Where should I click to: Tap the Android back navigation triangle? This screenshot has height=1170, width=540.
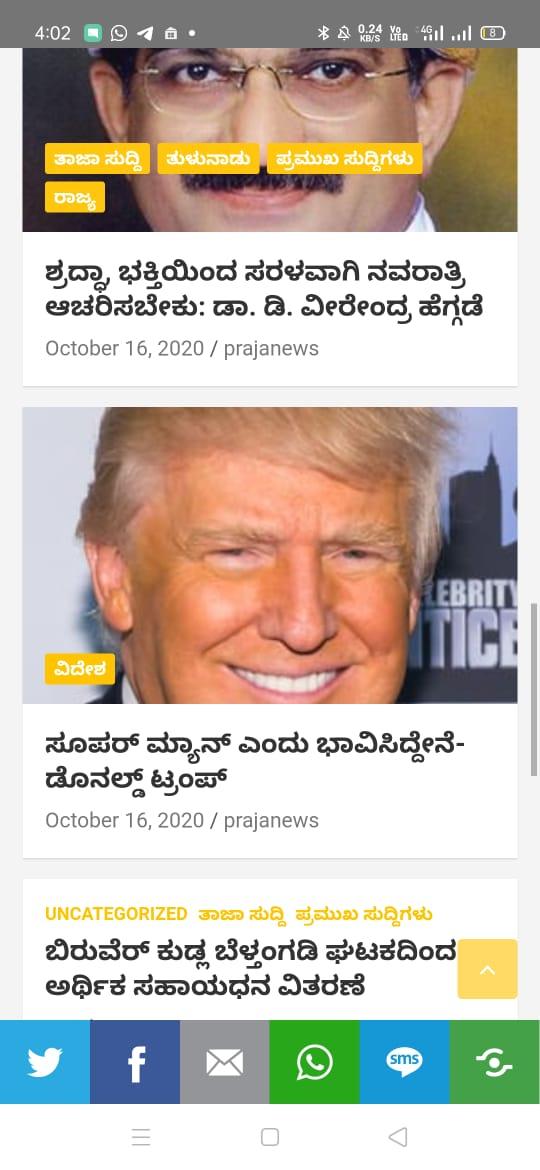click(398, 1136)
